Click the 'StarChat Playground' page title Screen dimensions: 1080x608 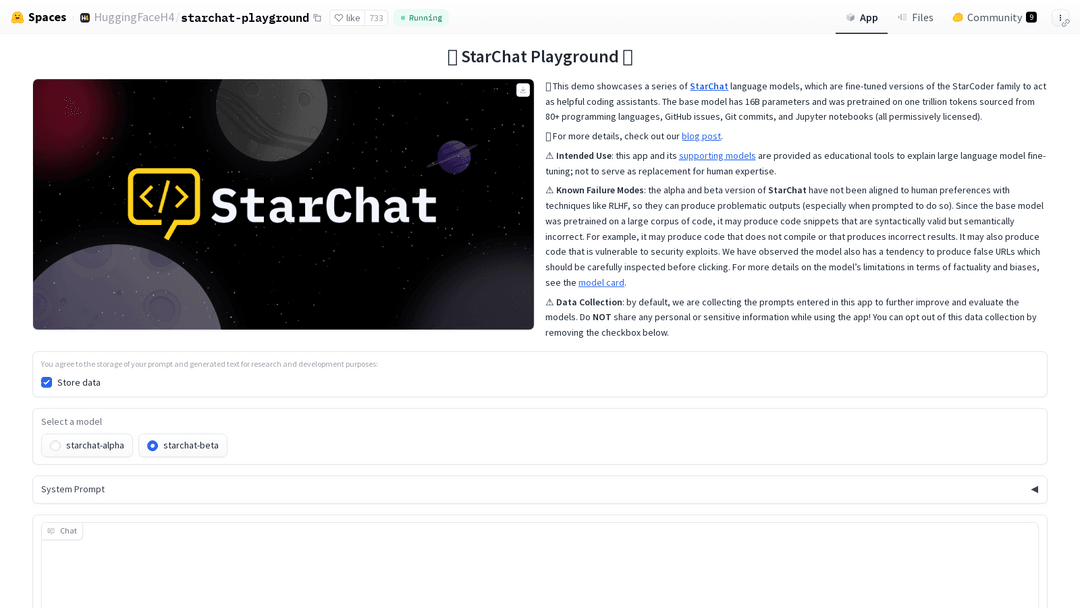tap(540, 56)
